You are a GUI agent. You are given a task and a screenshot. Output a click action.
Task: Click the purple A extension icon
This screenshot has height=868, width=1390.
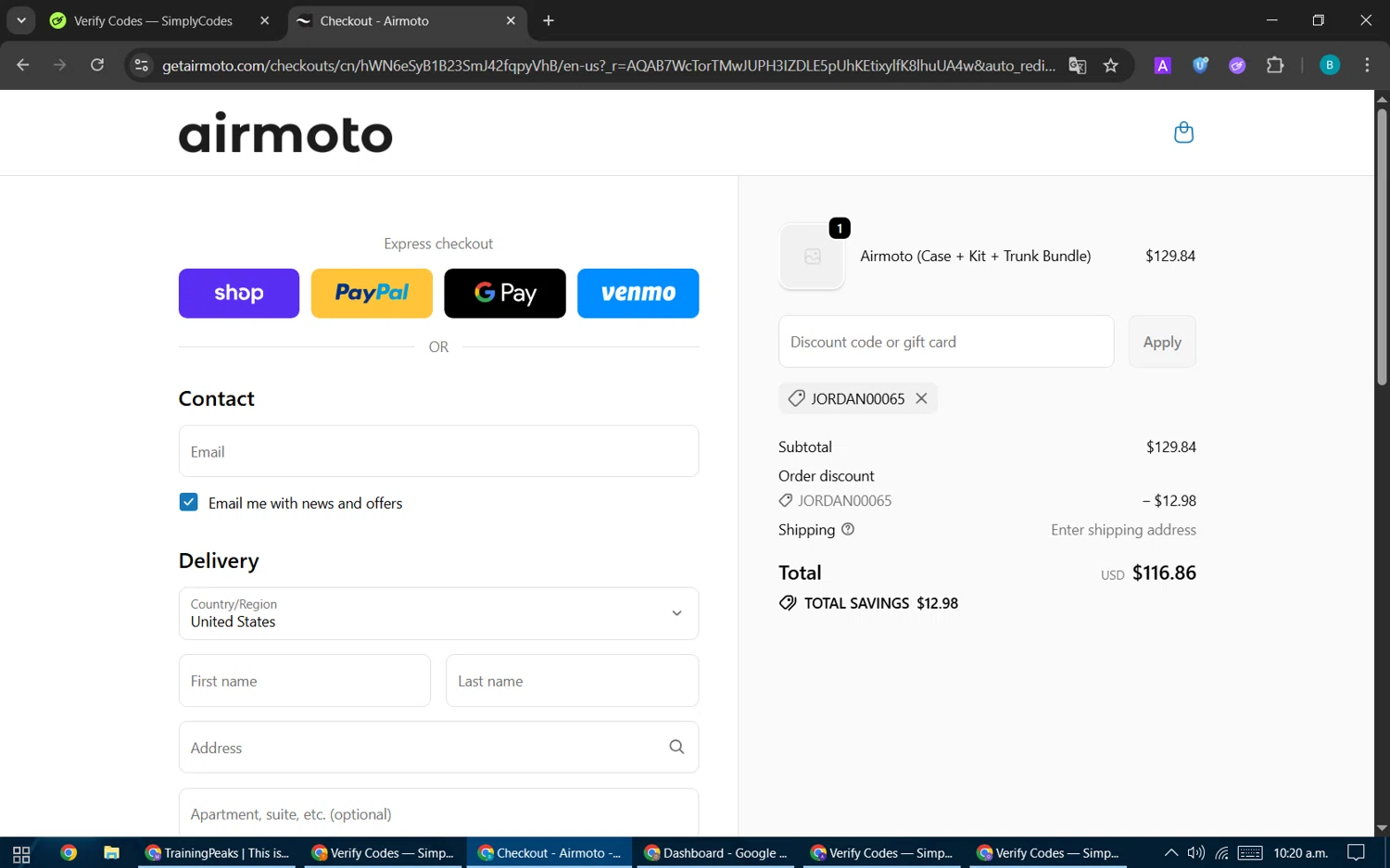[1162, 65]
